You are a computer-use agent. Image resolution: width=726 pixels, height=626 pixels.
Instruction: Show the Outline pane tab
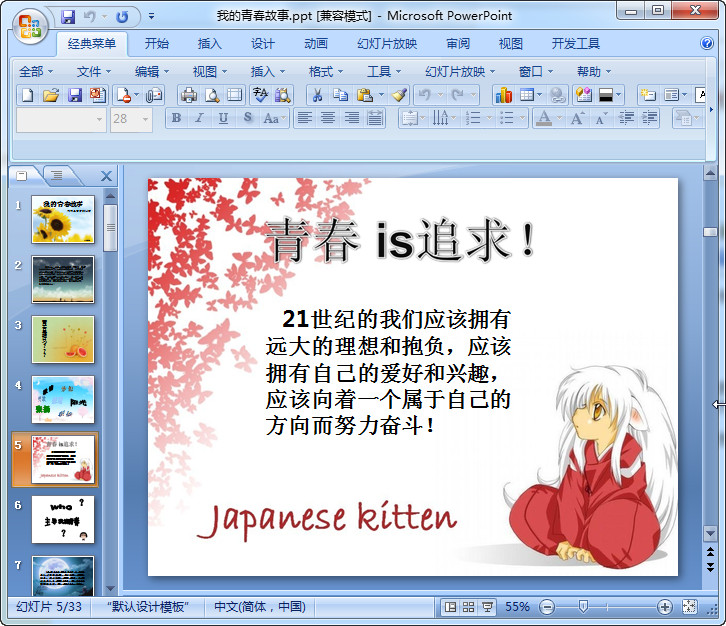point(56,175)
